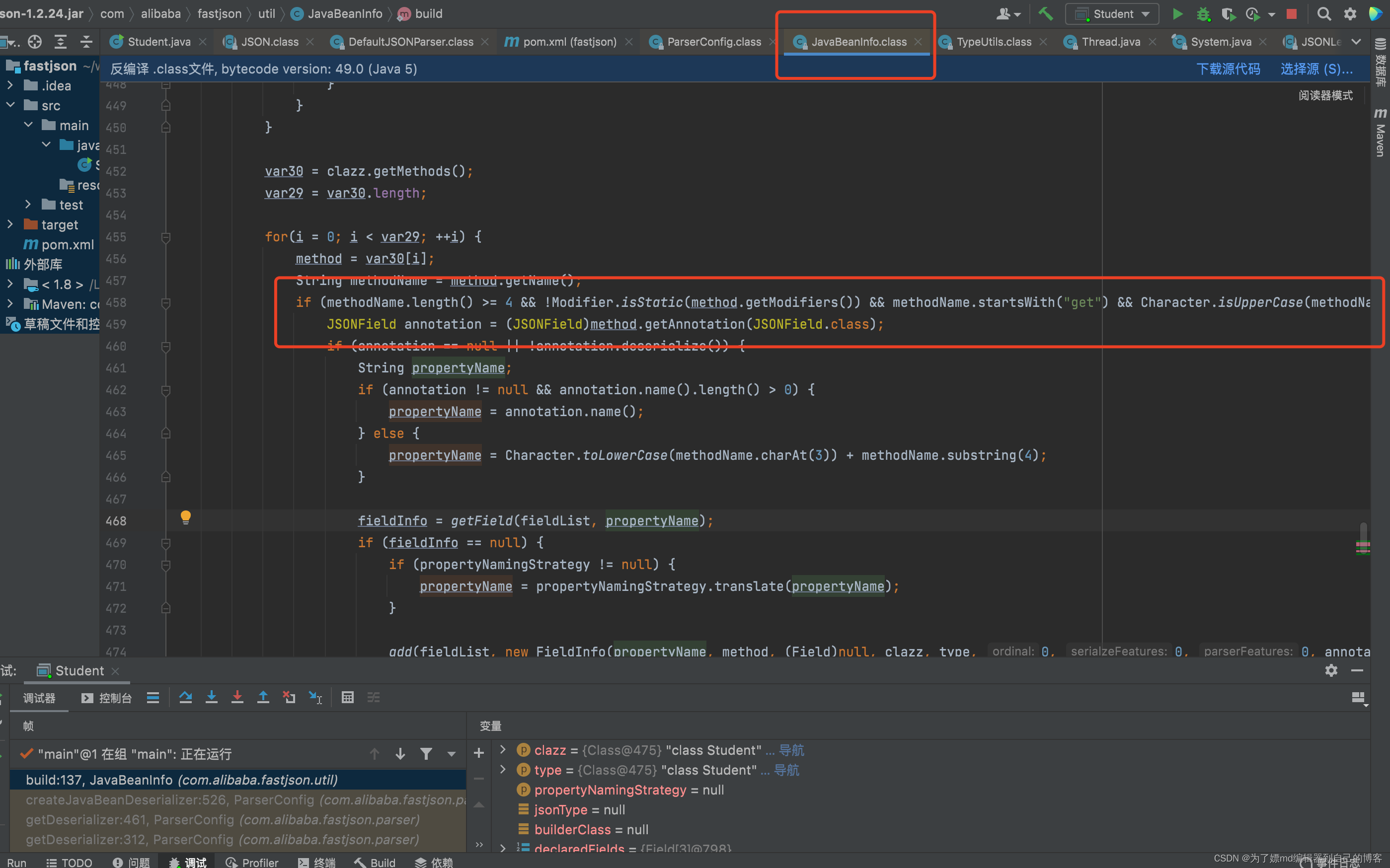Click the Build hammer icon
This screenshot has width=1390, height=868.
(1046, 14)
